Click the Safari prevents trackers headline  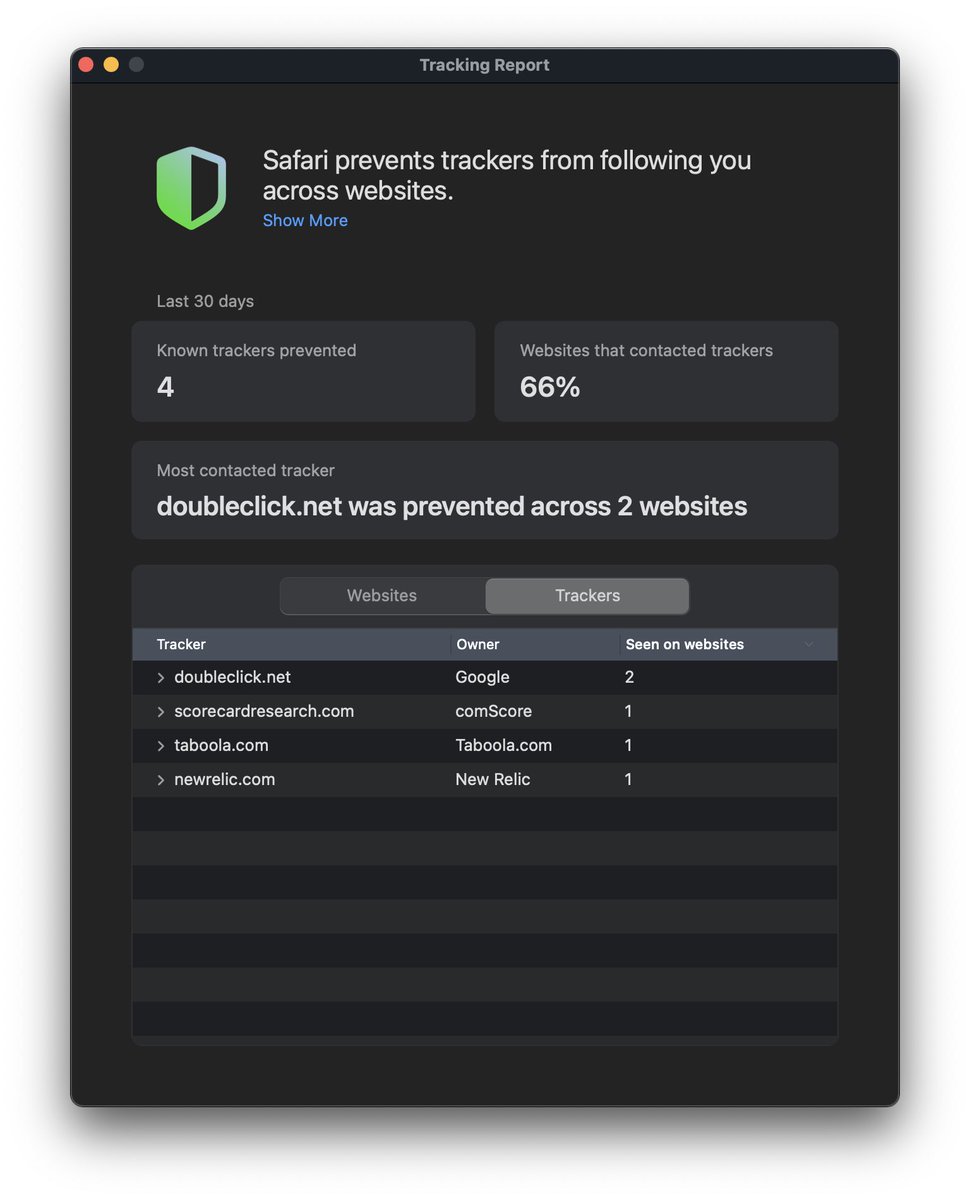(x=507, y=175)
